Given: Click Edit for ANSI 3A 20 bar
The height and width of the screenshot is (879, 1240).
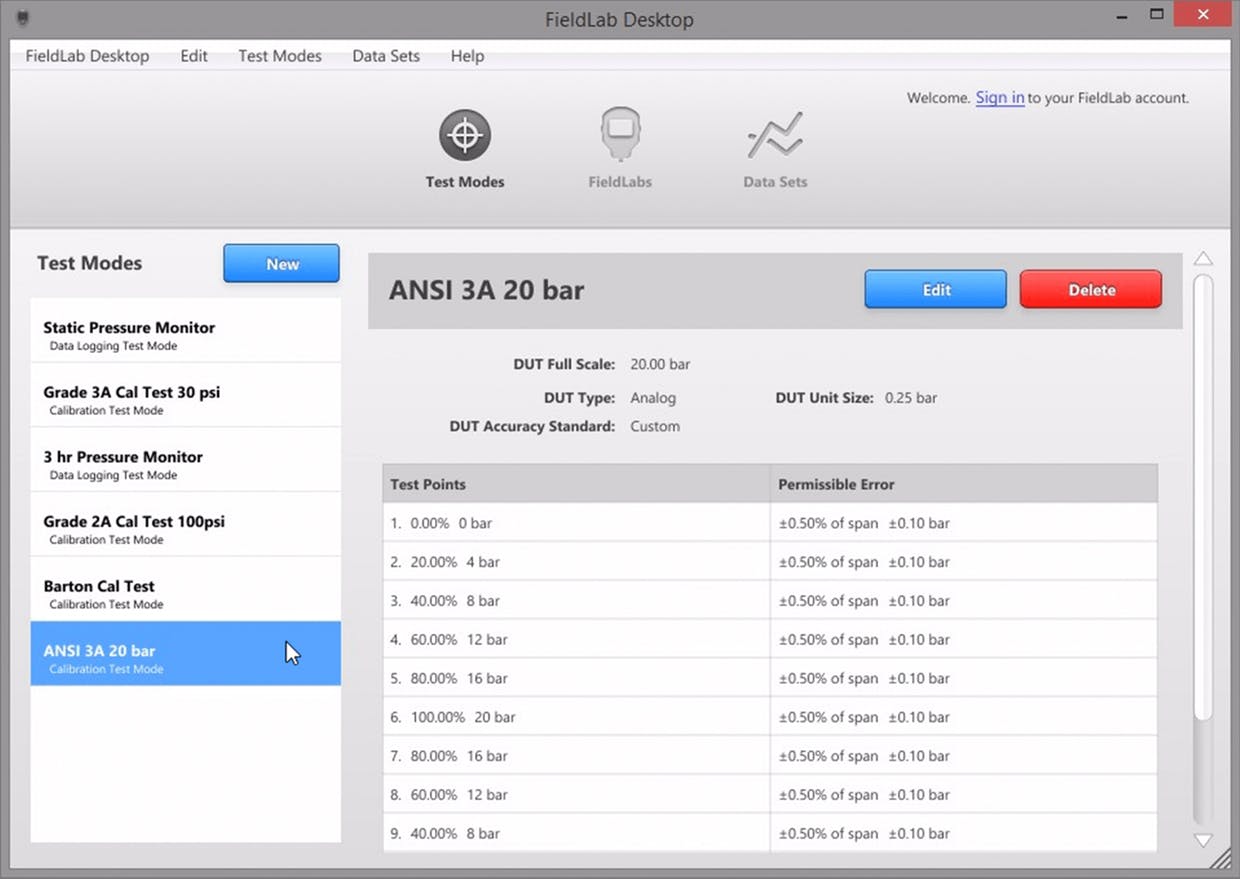Looking at the screenshot, I should [936, 290].
